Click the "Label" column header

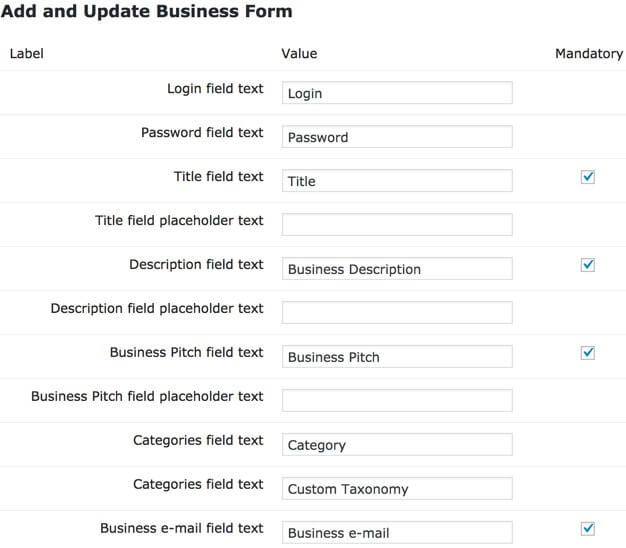[27, 54]
